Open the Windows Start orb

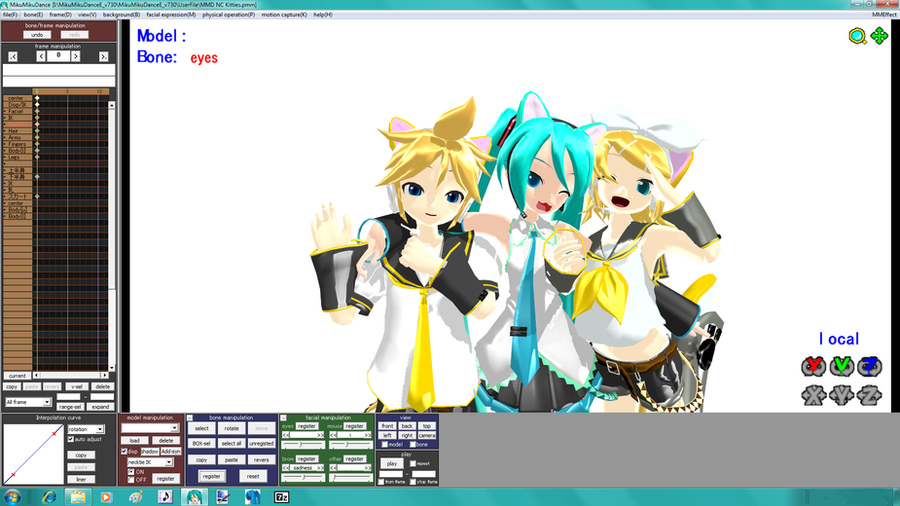click(x=12, y=497)
